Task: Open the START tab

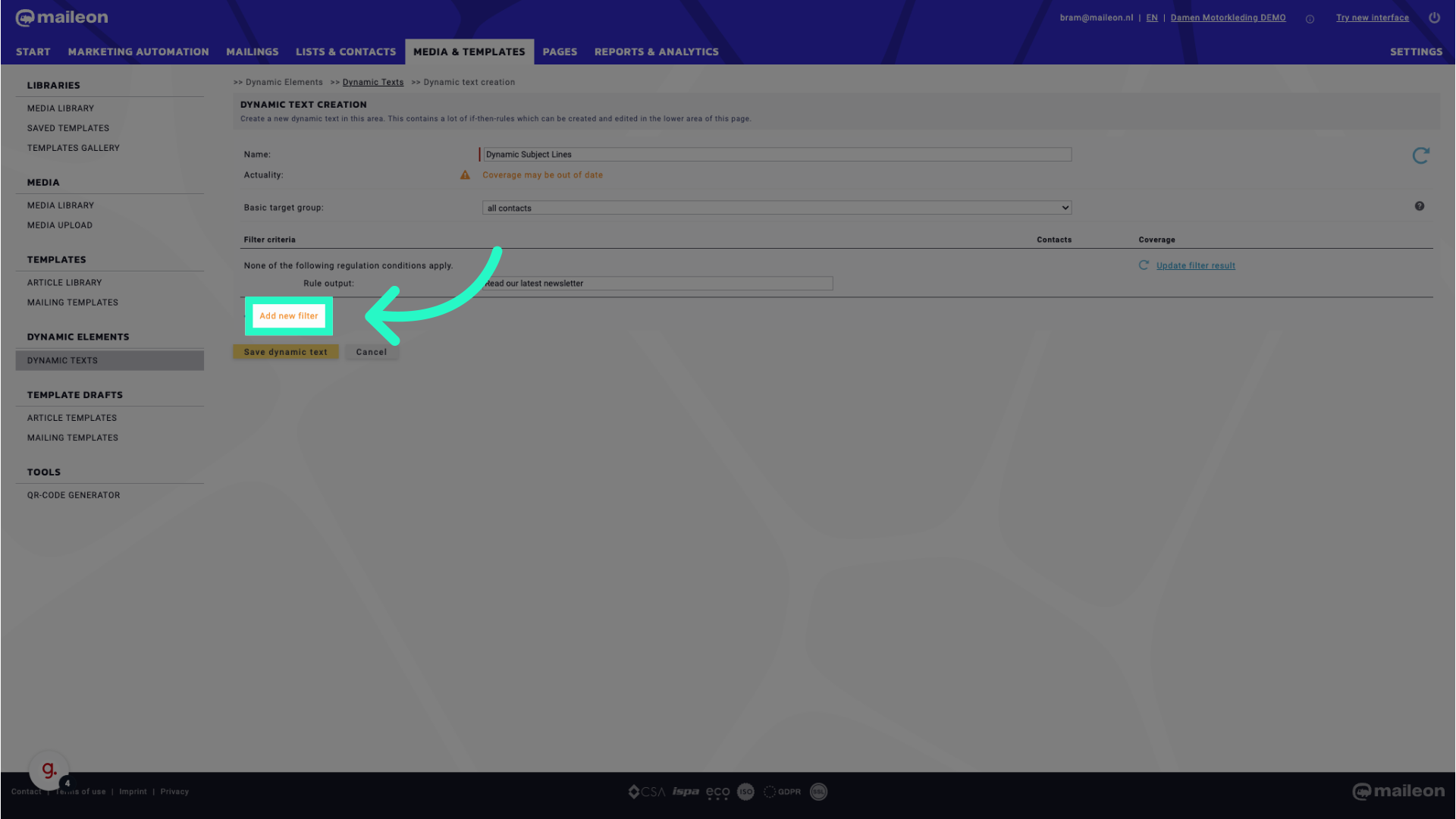Action: click(x=33, y=52)
